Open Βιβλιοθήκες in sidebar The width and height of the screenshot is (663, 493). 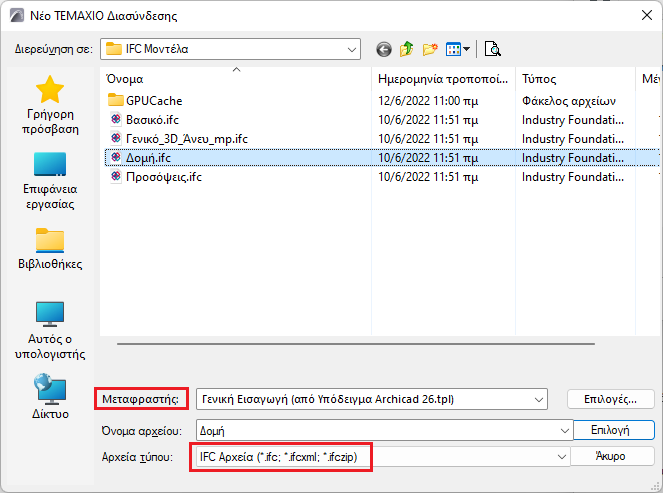50,249
